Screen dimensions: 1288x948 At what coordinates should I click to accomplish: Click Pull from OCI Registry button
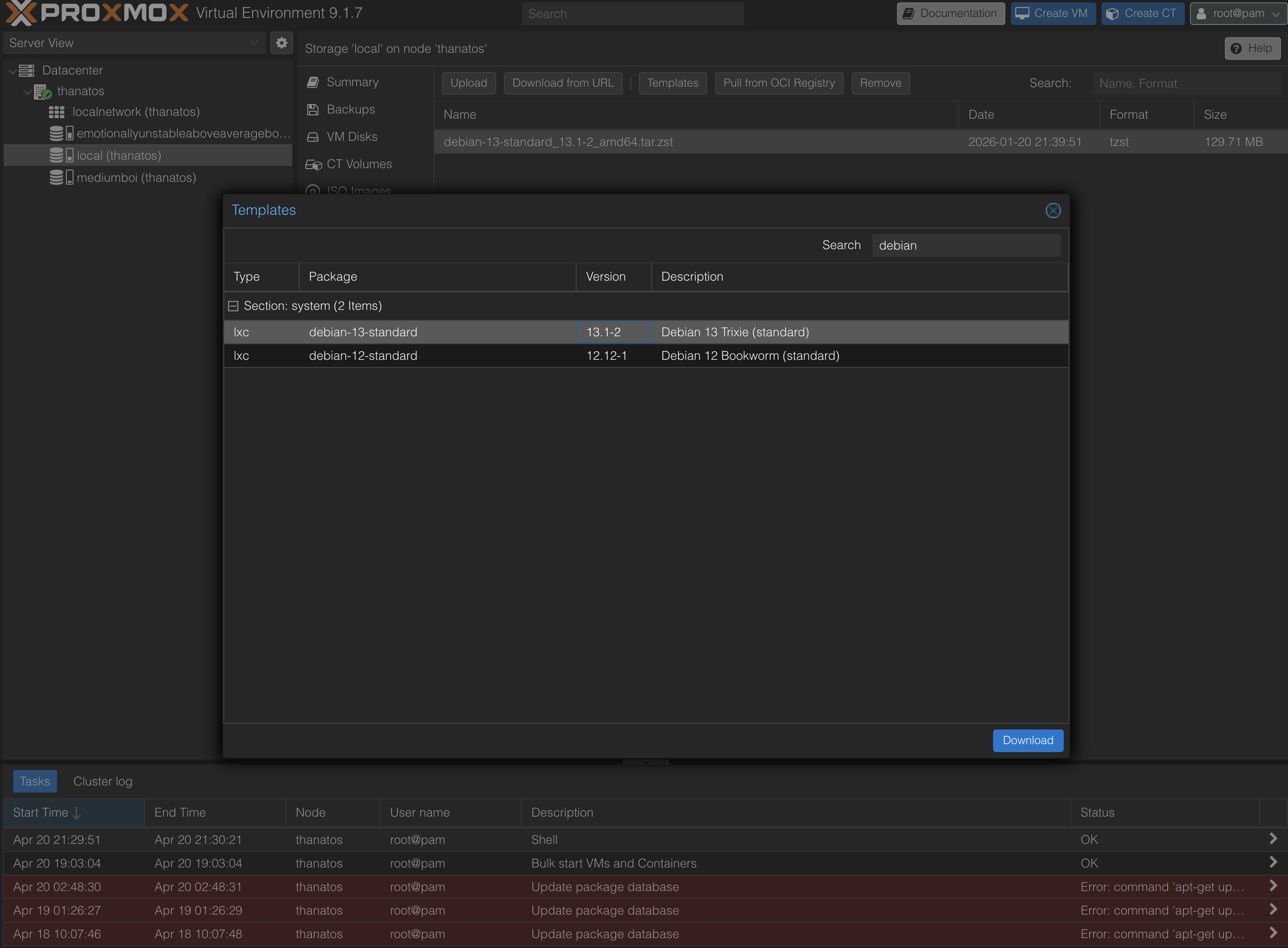click(x=779, y=83)
